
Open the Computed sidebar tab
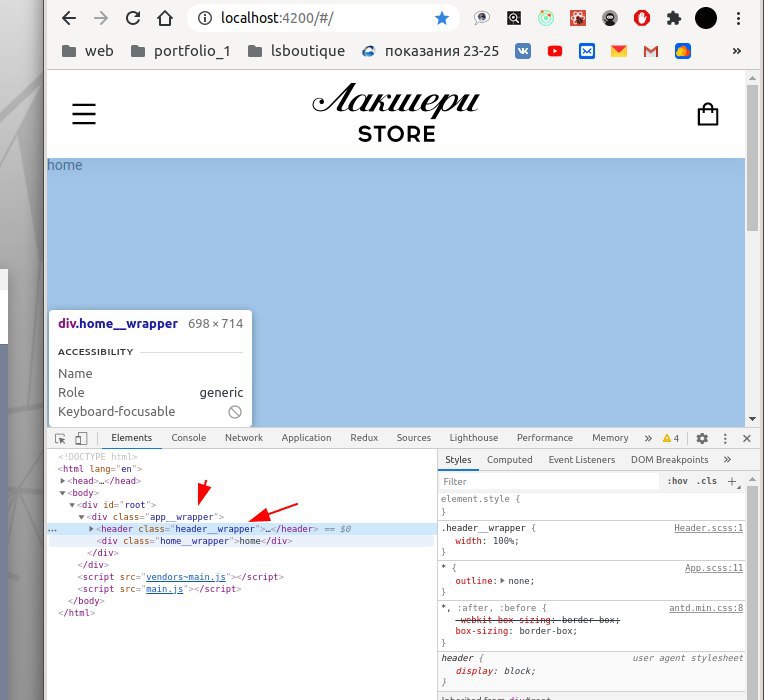click(510, 459)
